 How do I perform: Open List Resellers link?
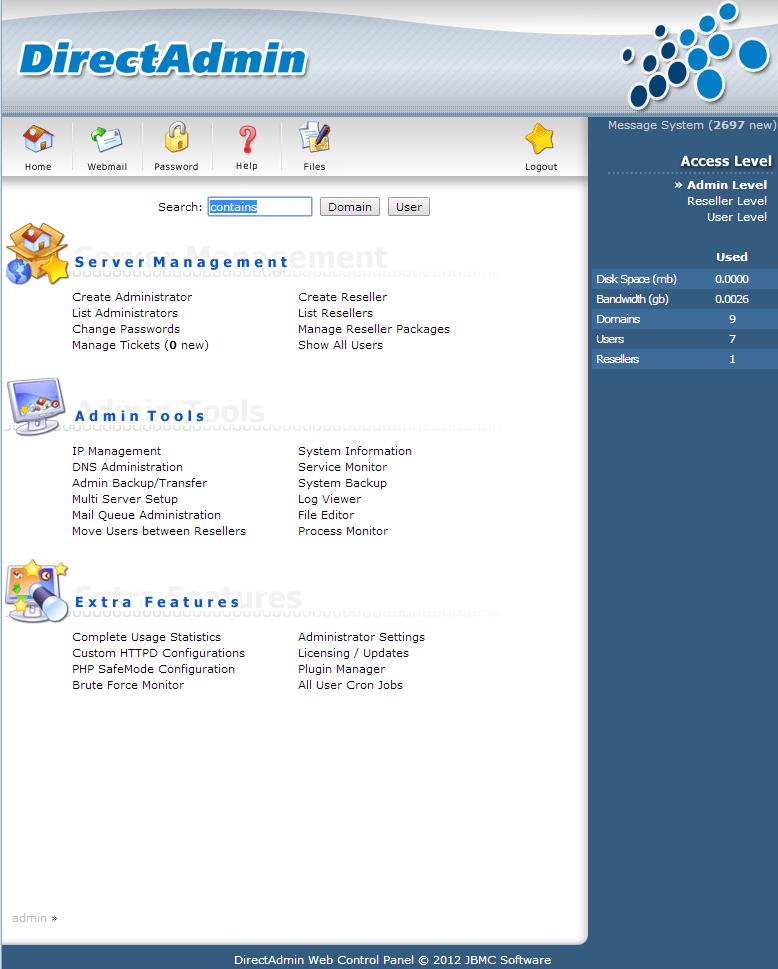coord(336,313)
